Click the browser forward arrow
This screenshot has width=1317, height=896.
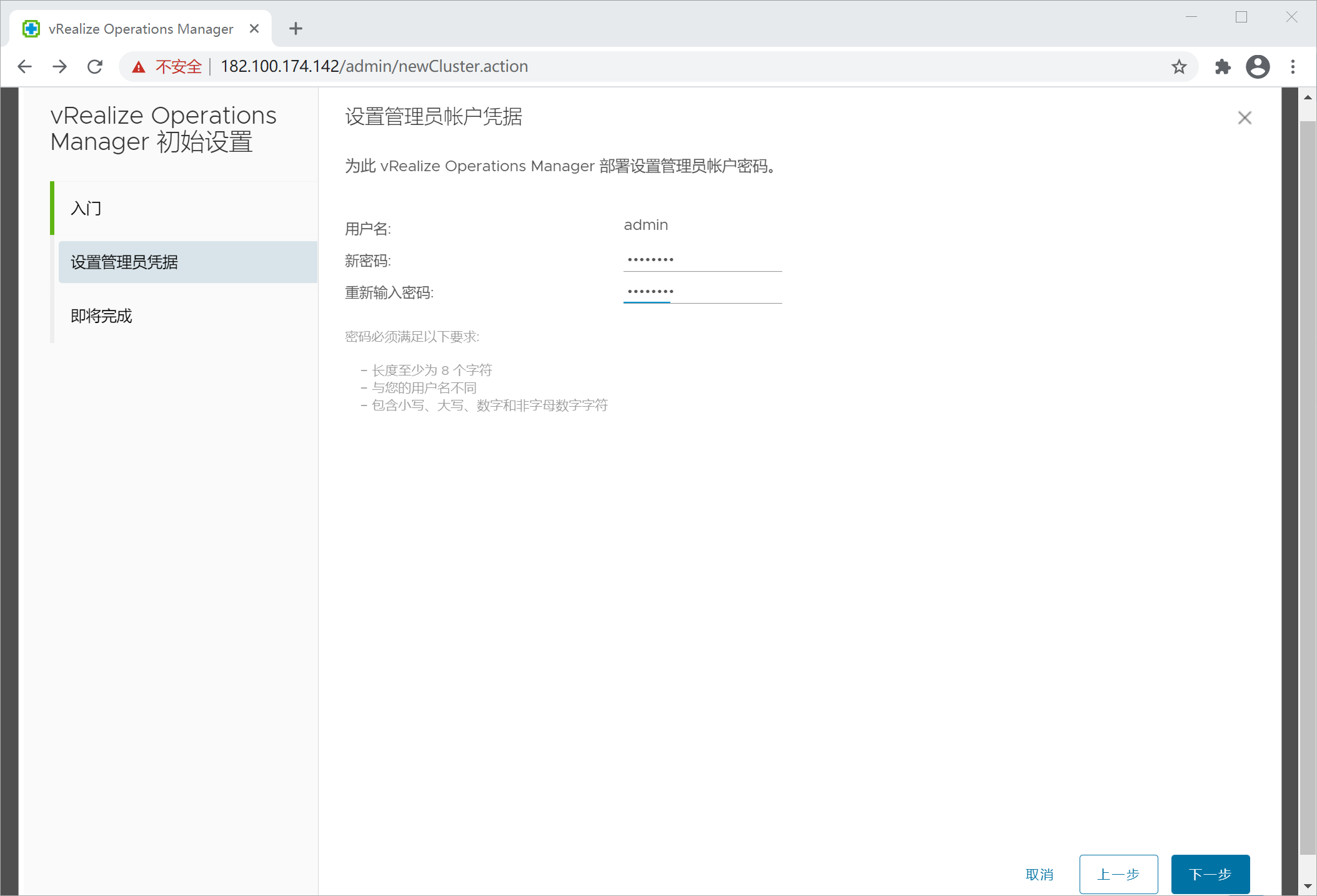(x=60, y=66)
